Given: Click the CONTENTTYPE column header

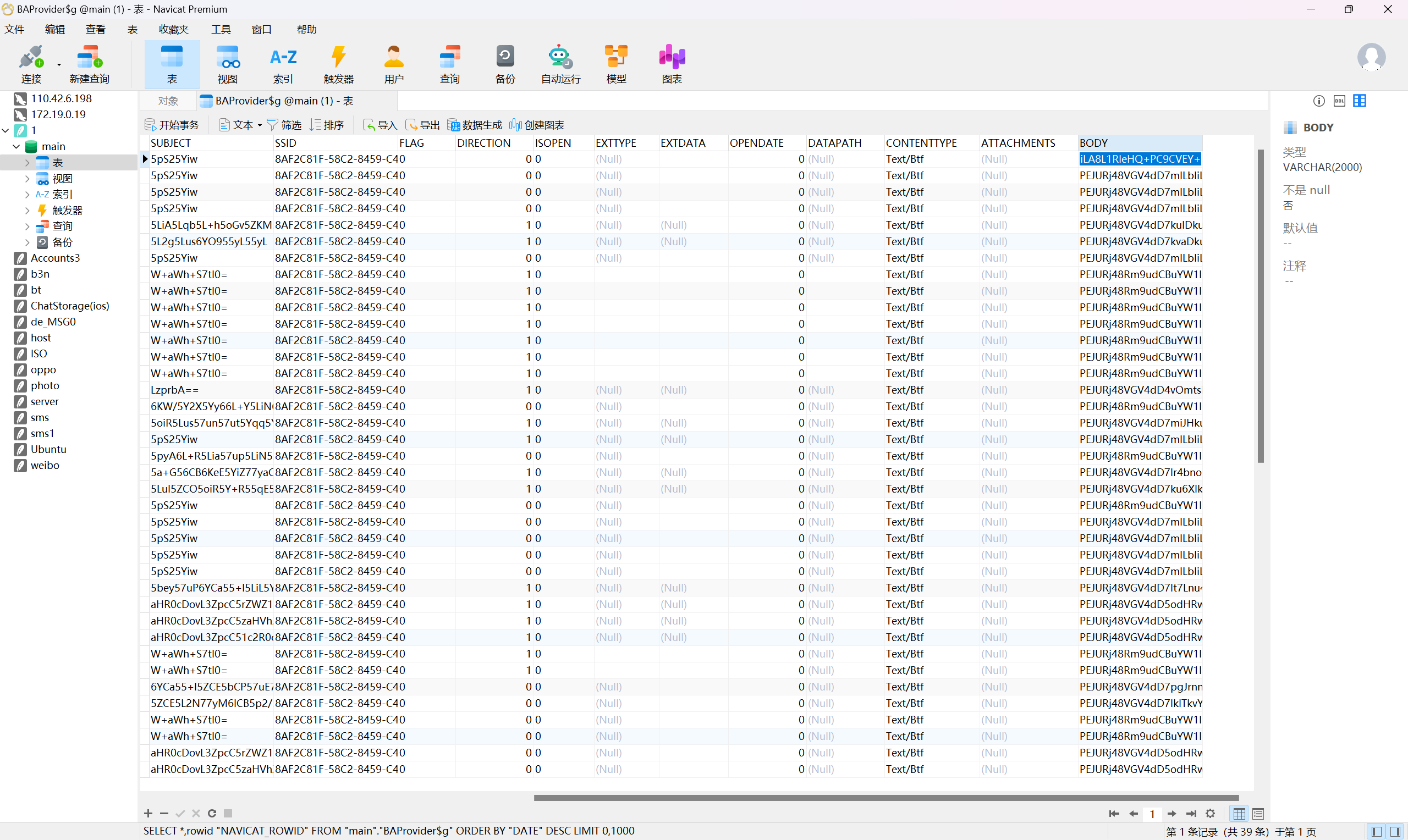Looking at the screenshot, I should [x=931, y=143].
